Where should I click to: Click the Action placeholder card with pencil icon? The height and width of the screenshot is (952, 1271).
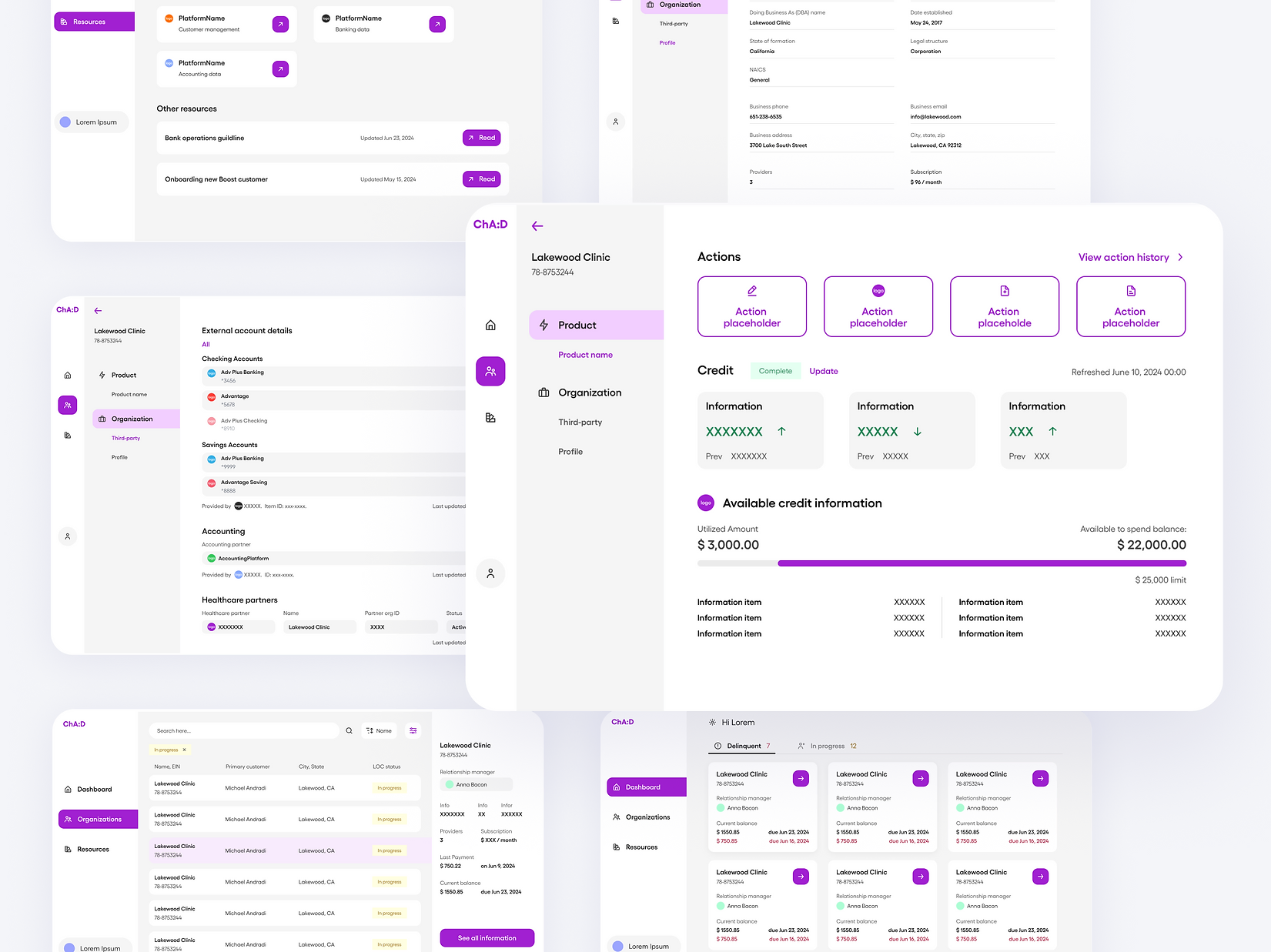click(x=751, y=306)
